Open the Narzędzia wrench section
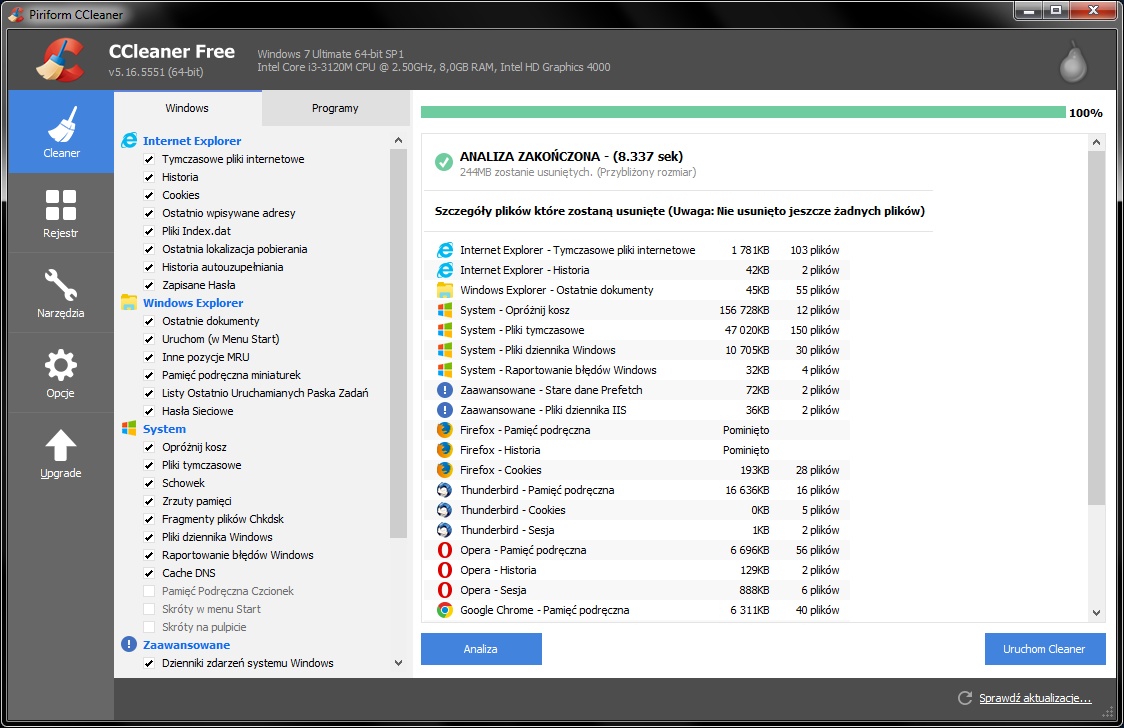Image resolution: width=1124 pixels, height=728 pixels. click(x=61, y=293)
